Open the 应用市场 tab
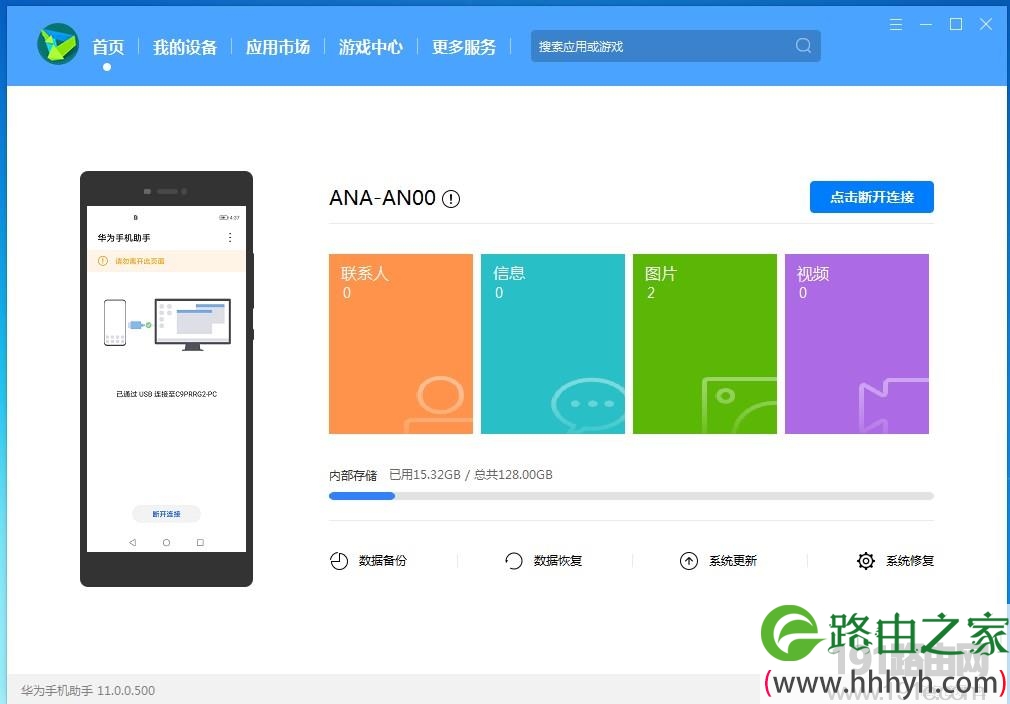Image resolution: width=1010 pixels, height=704 pixels. pyautogui.click(x=278, y=47)
